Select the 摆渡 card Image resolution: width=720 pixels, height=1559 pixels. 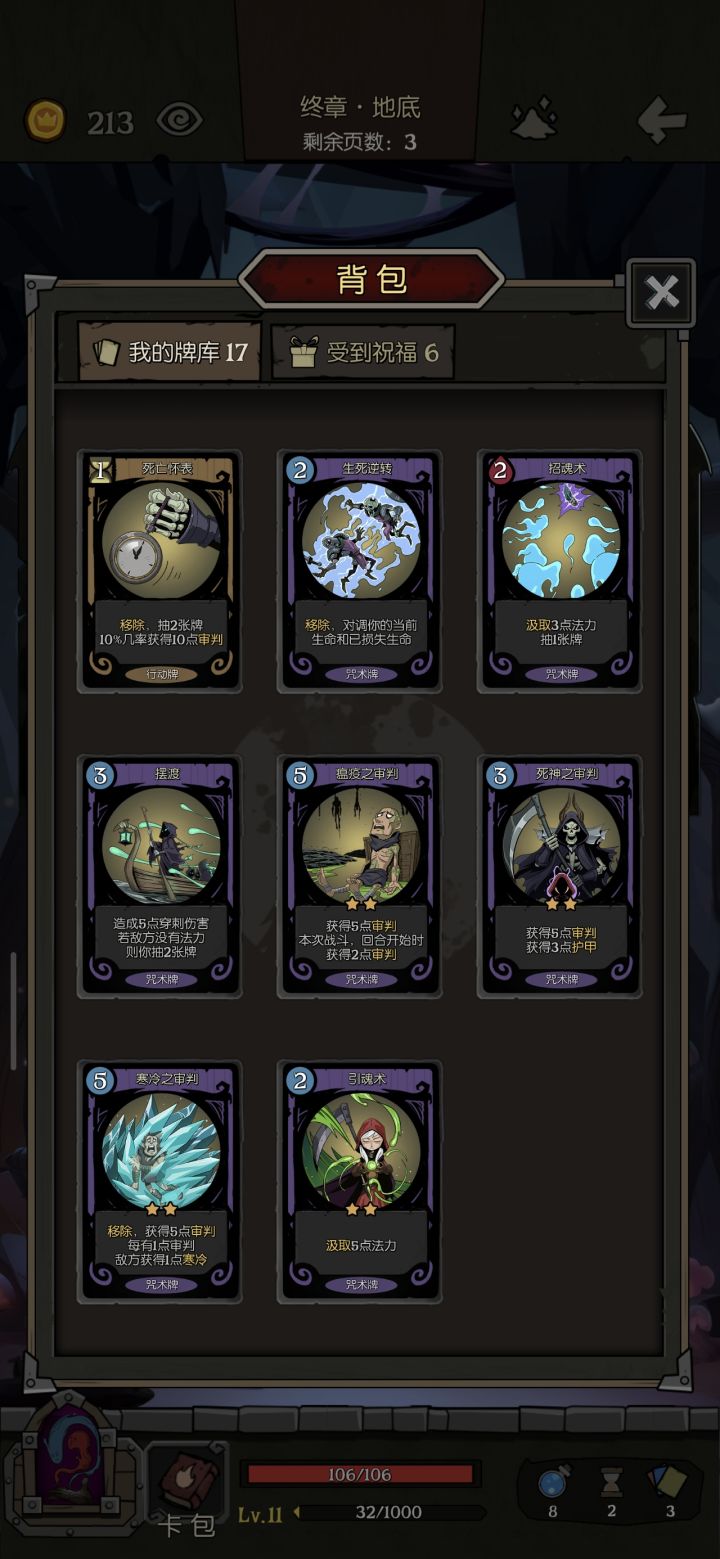pos(160,876)
